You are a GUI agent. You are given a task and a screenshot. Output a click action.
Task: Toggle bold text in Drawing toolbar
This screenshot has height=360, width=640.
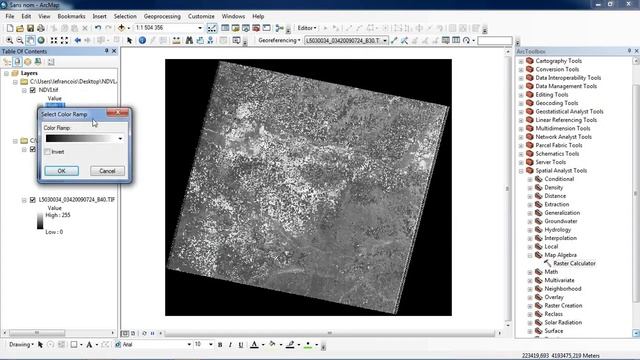pyautogui.click(x=220, y=345)
